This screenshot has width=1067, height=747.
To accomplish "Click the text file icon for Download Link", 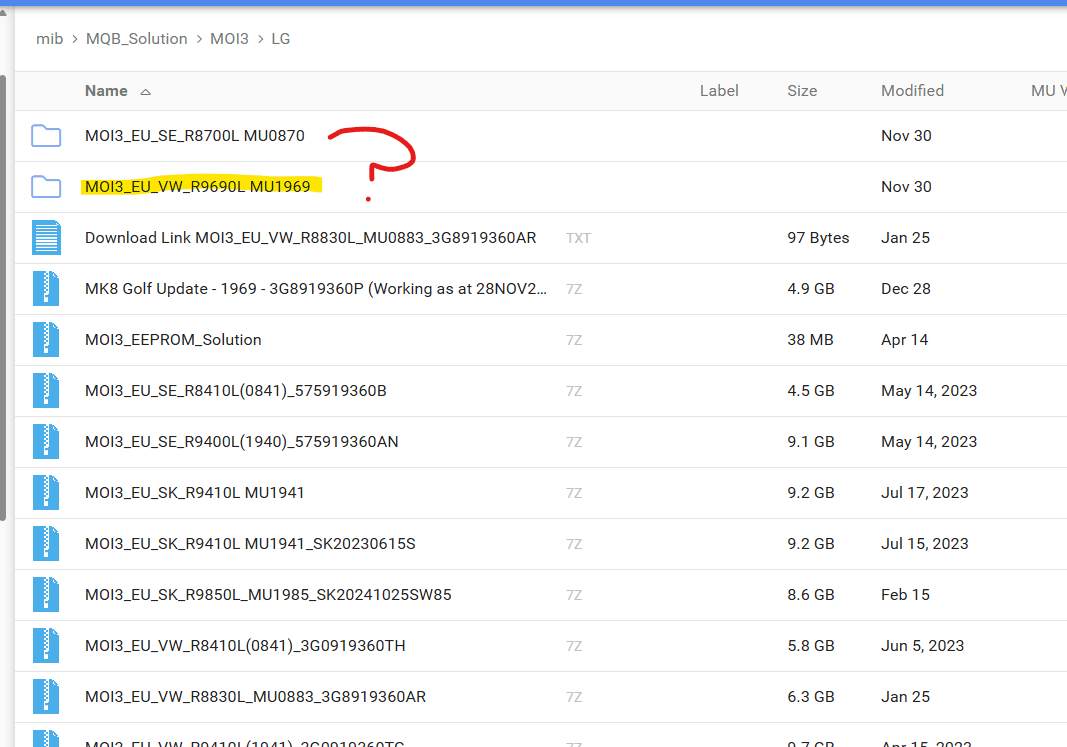I will 46,238.
